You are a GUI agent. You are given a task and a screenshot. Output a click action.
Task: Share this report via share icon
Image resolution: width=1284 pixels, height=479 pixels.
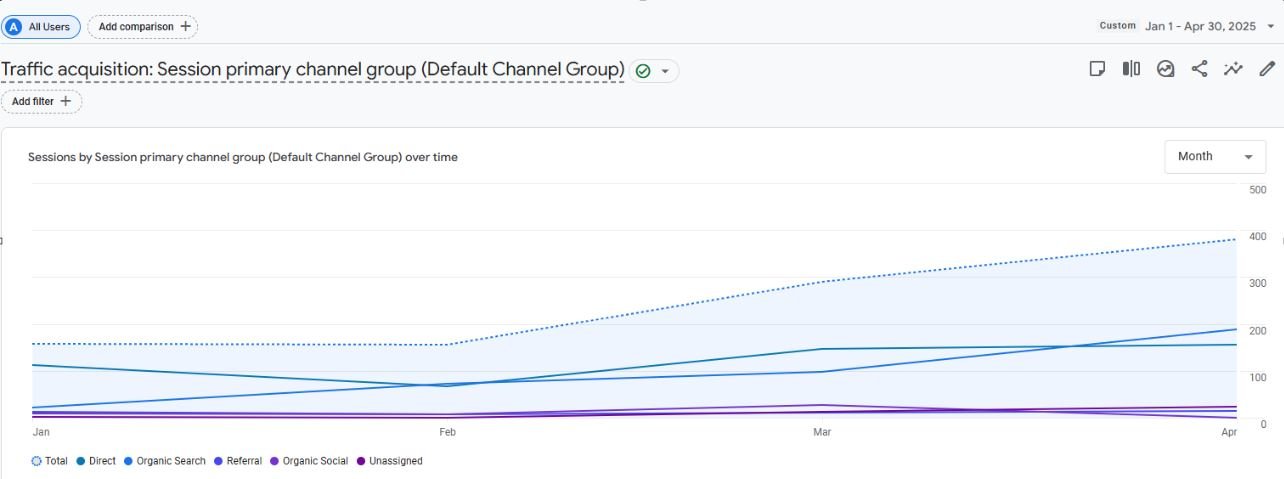tap(1199, 69)
